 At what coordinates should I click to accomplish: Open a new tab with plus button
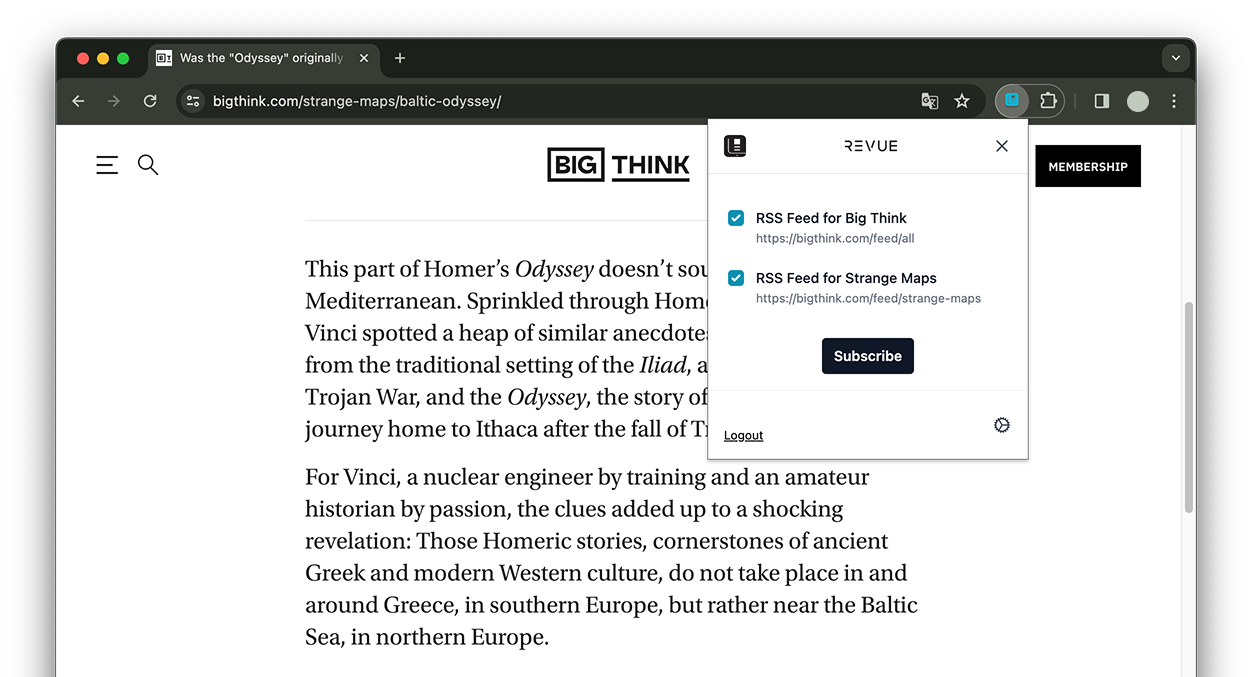coord(400,58)
